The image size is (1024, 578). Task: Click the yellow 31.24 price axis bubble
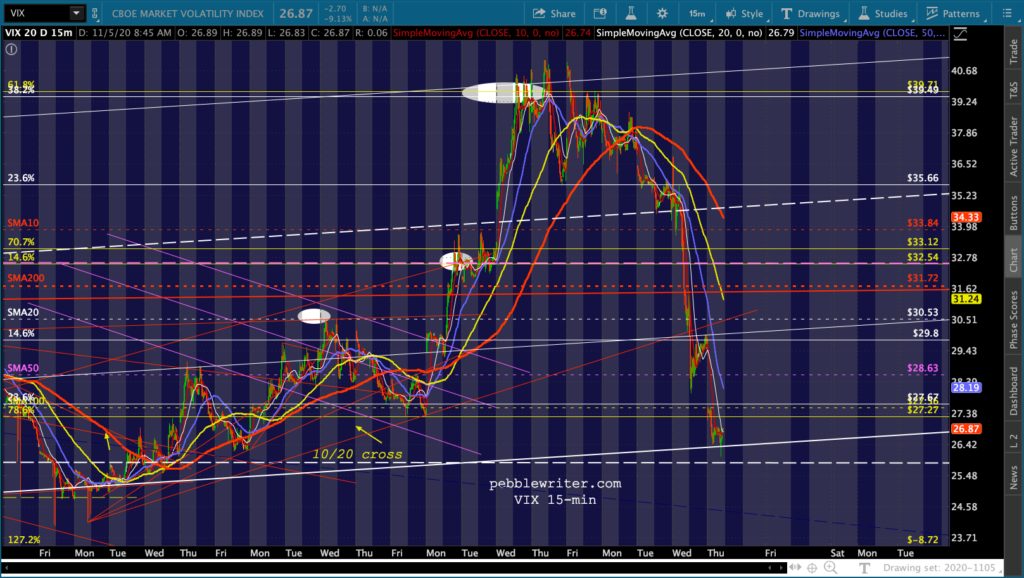pos(966,299)
